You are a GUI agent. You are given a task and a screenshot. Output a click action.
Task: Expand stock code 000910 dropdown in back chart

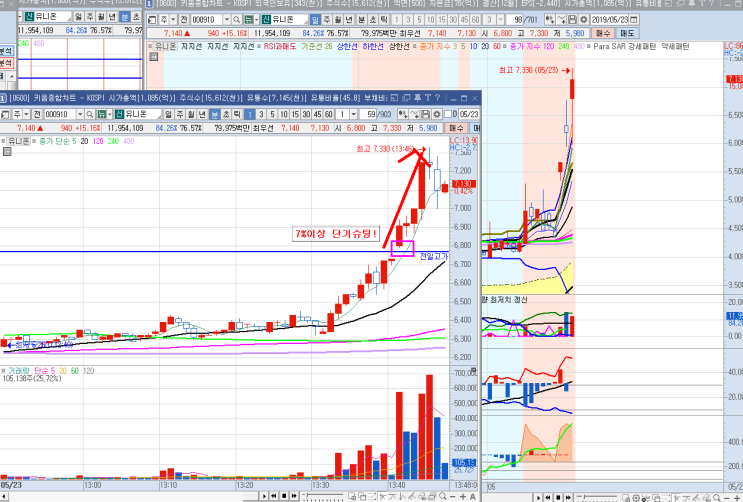(x=227, y=20)
